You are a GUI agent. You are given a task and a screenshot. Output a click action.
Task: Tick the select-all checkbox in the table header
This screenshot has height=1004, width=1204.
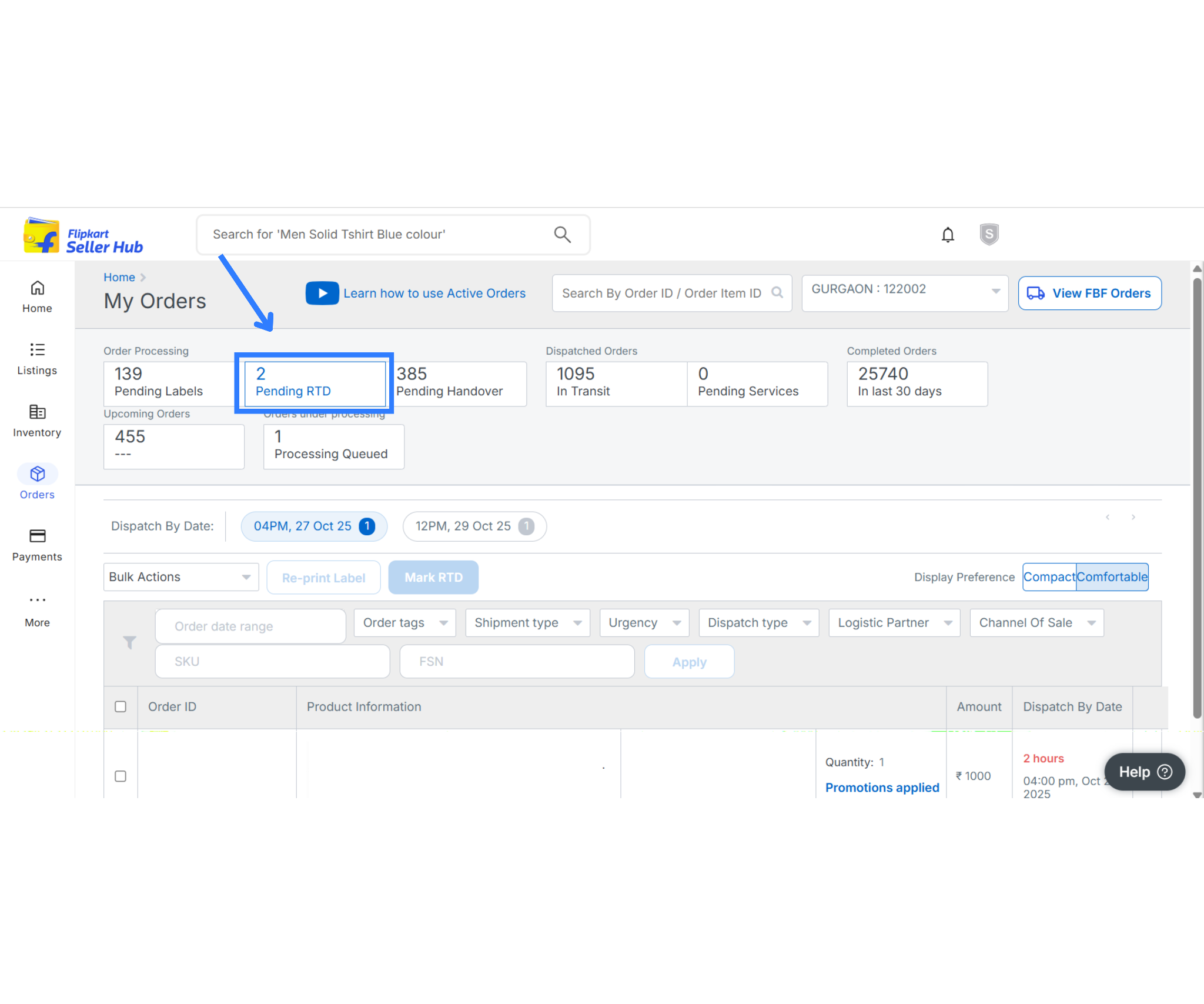(x=121, y=706)
